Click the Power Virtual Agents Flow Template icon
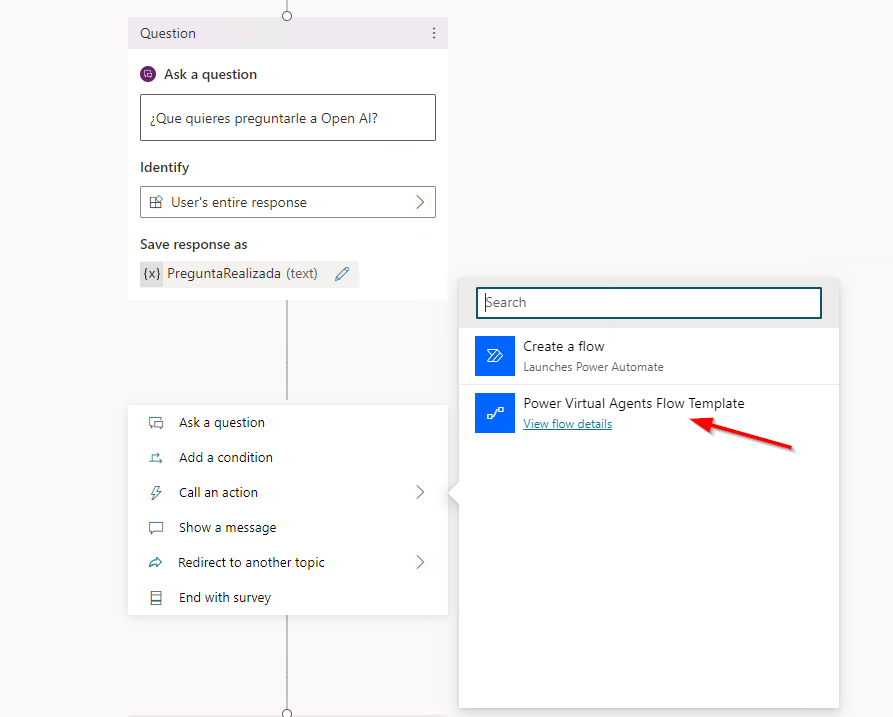This screenshot has height=717, width=893. (494, 412)
